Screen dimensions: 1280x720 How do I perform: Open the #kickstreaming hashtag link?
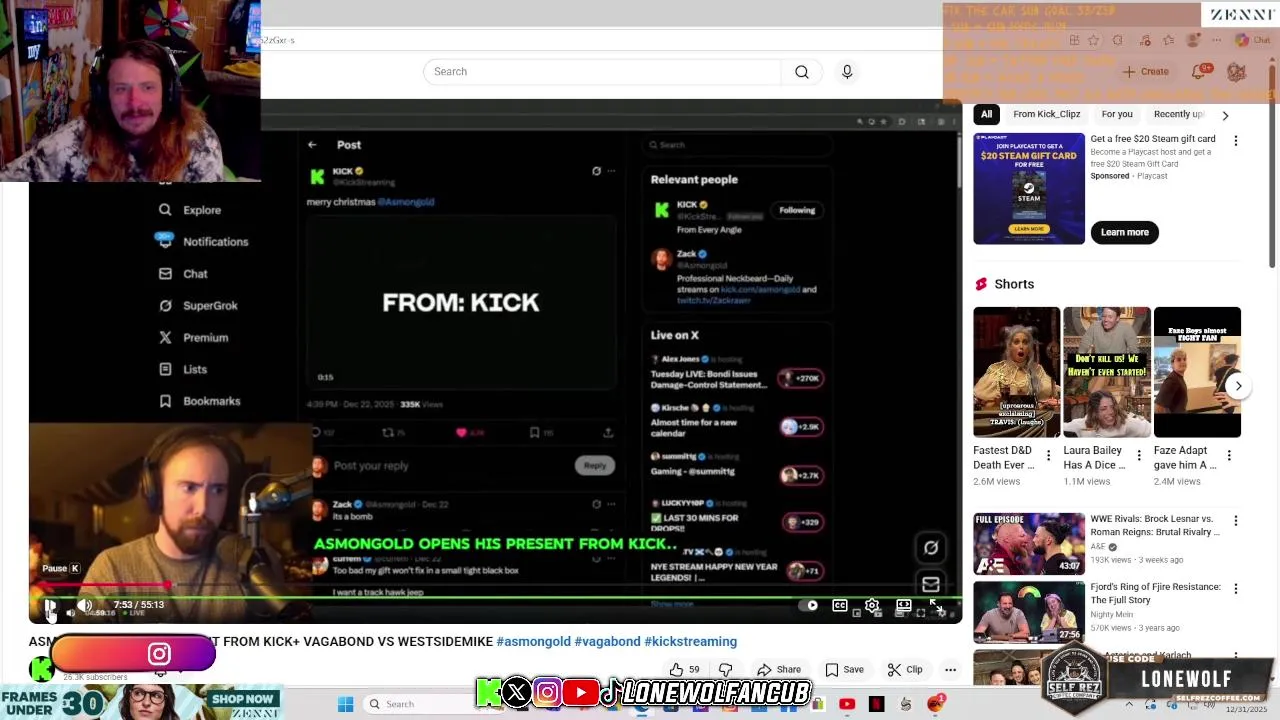coord(690,642)
